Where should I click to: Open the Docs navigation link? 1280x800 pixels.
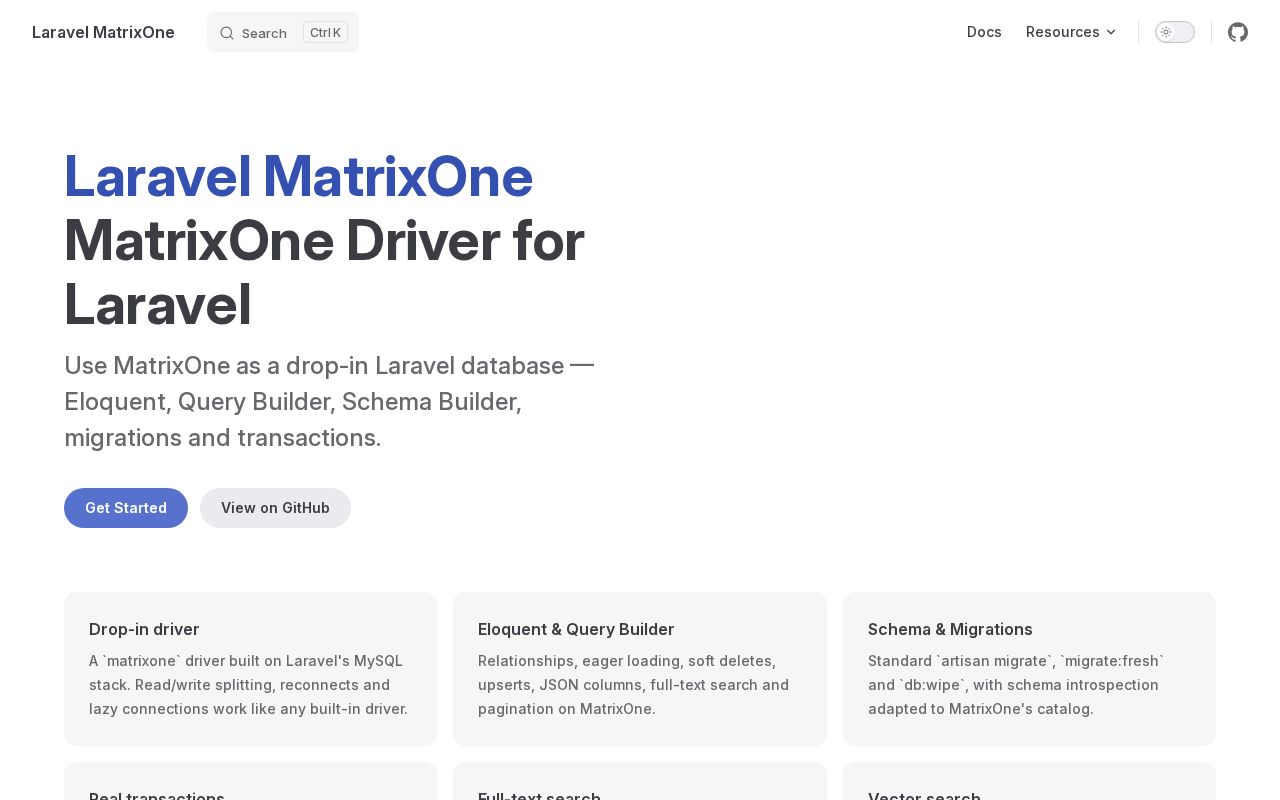[984, 32]
